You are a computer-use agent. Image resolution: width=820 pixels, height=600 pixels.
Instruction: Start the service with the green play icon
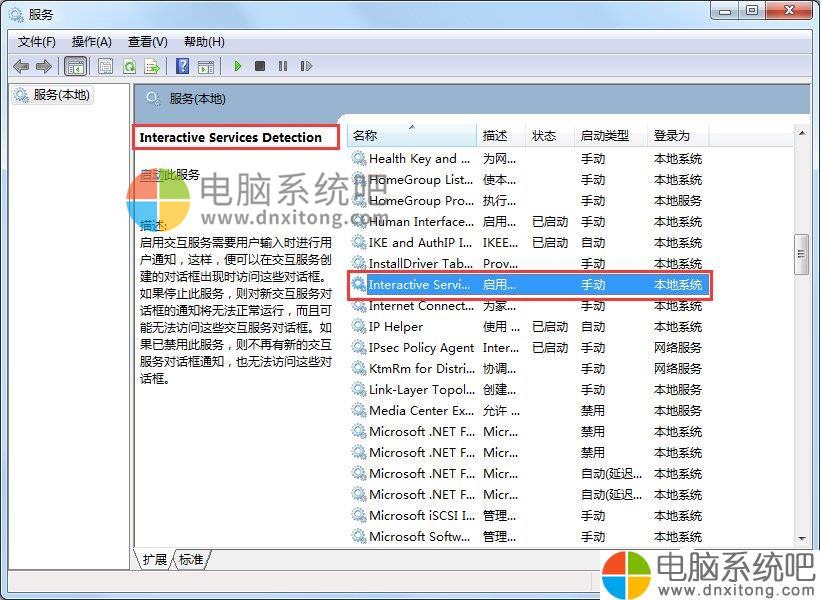click(237, 66)
